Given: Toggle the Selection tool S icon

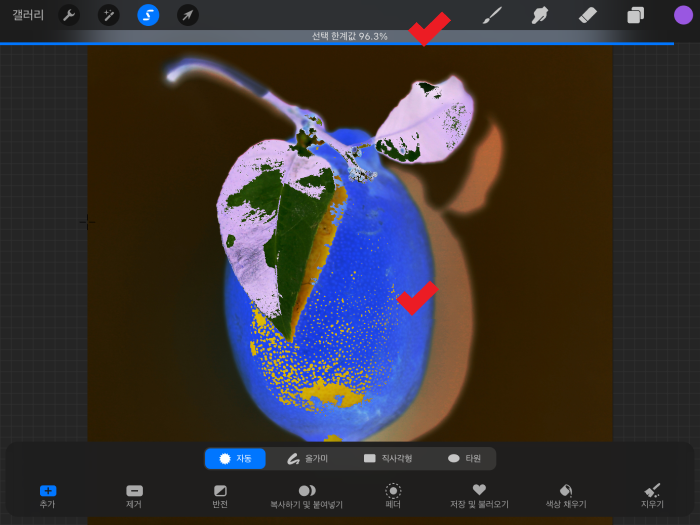Looking at the screenshot, I should [148, 15].
